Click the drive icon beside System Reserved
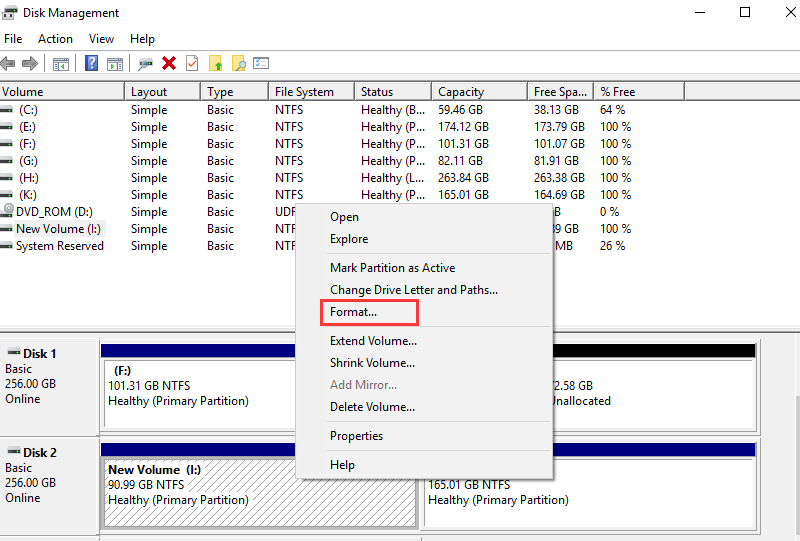The width and height of the screenshot is (800, 541). coord(7,246)
